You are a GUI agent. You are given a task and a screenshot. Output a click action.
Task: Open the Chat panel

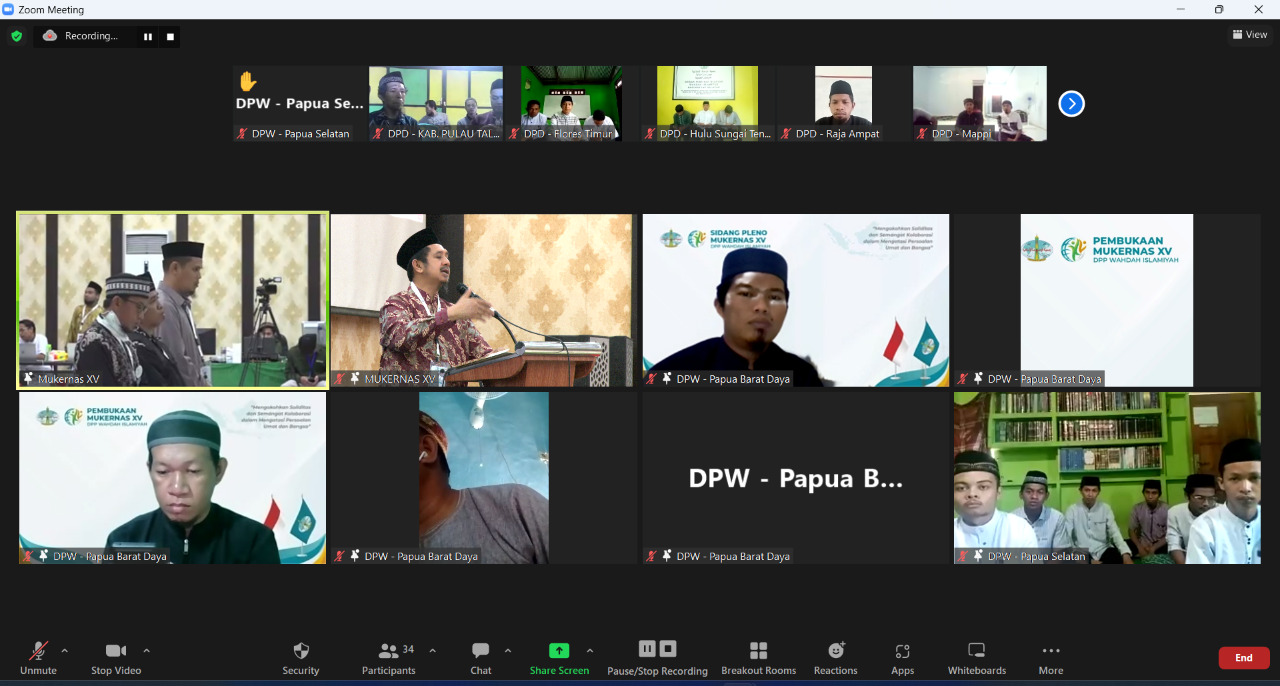481,658
